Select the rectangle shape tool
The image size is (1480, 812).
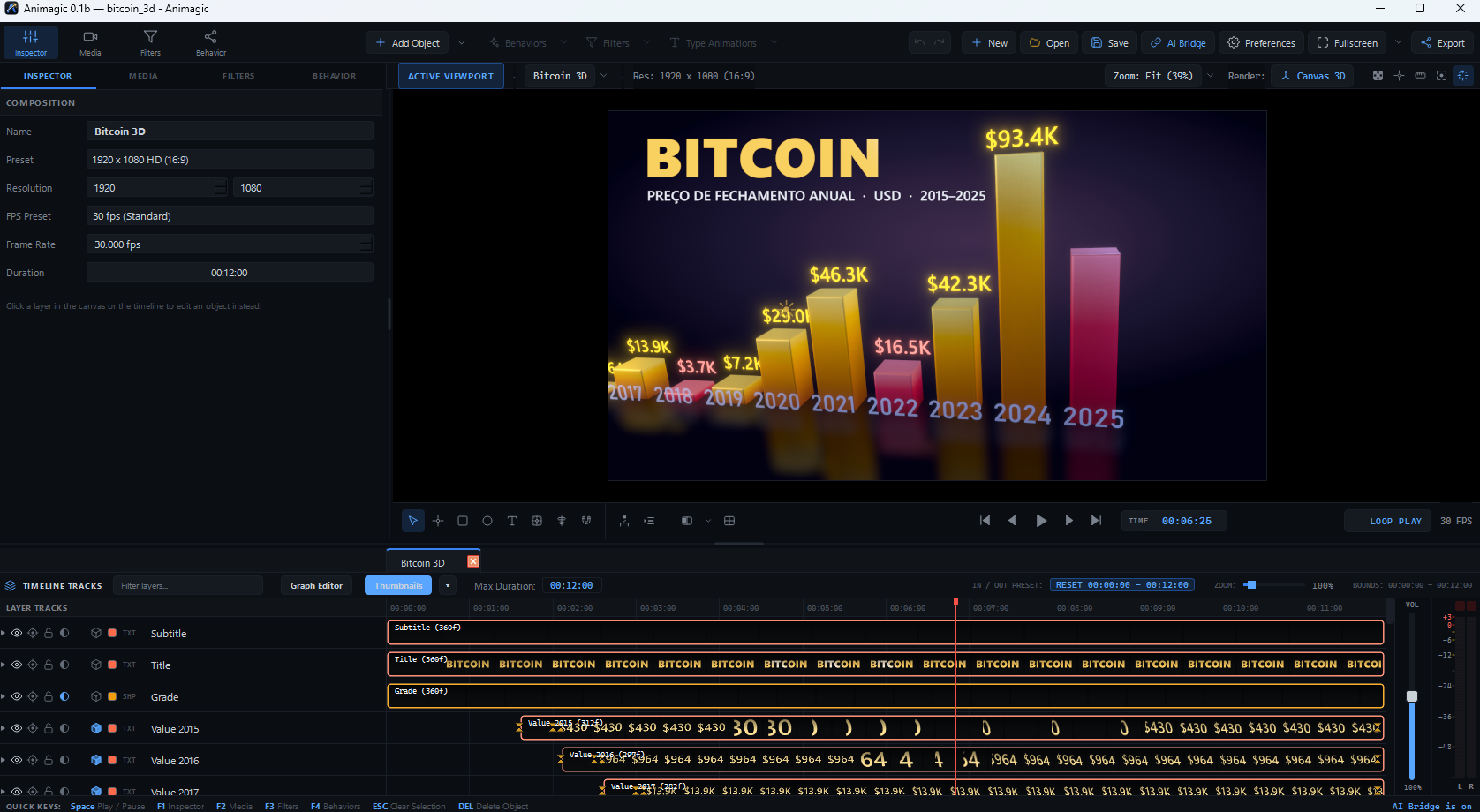coord(463,521)
